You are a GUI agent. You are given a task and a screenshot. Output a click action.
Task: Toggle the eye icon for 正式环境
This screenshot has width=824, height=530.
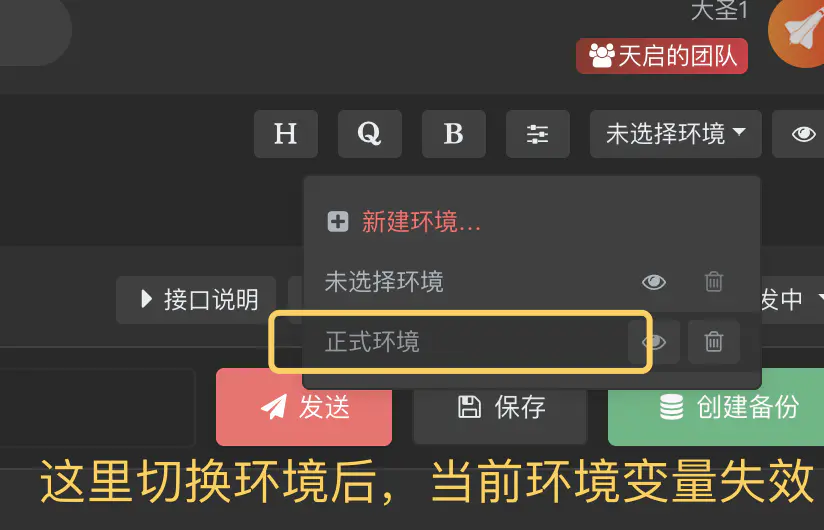(x=654, y=342)
